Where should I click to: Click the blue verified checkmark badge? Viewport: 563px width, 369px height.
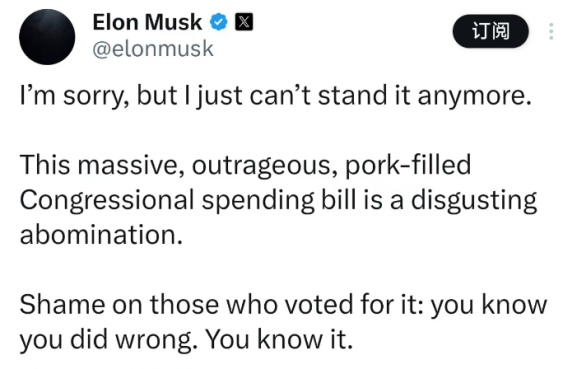(219, 22)
